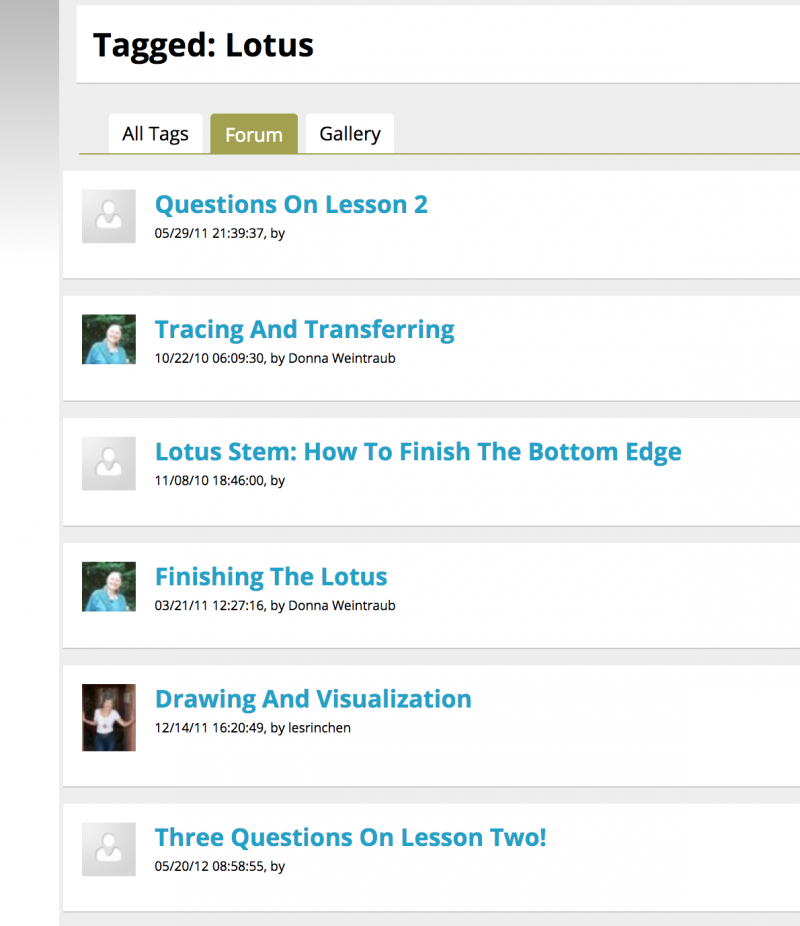Open the All Tags tab
800x926 pixels.
tap(155, 134)
